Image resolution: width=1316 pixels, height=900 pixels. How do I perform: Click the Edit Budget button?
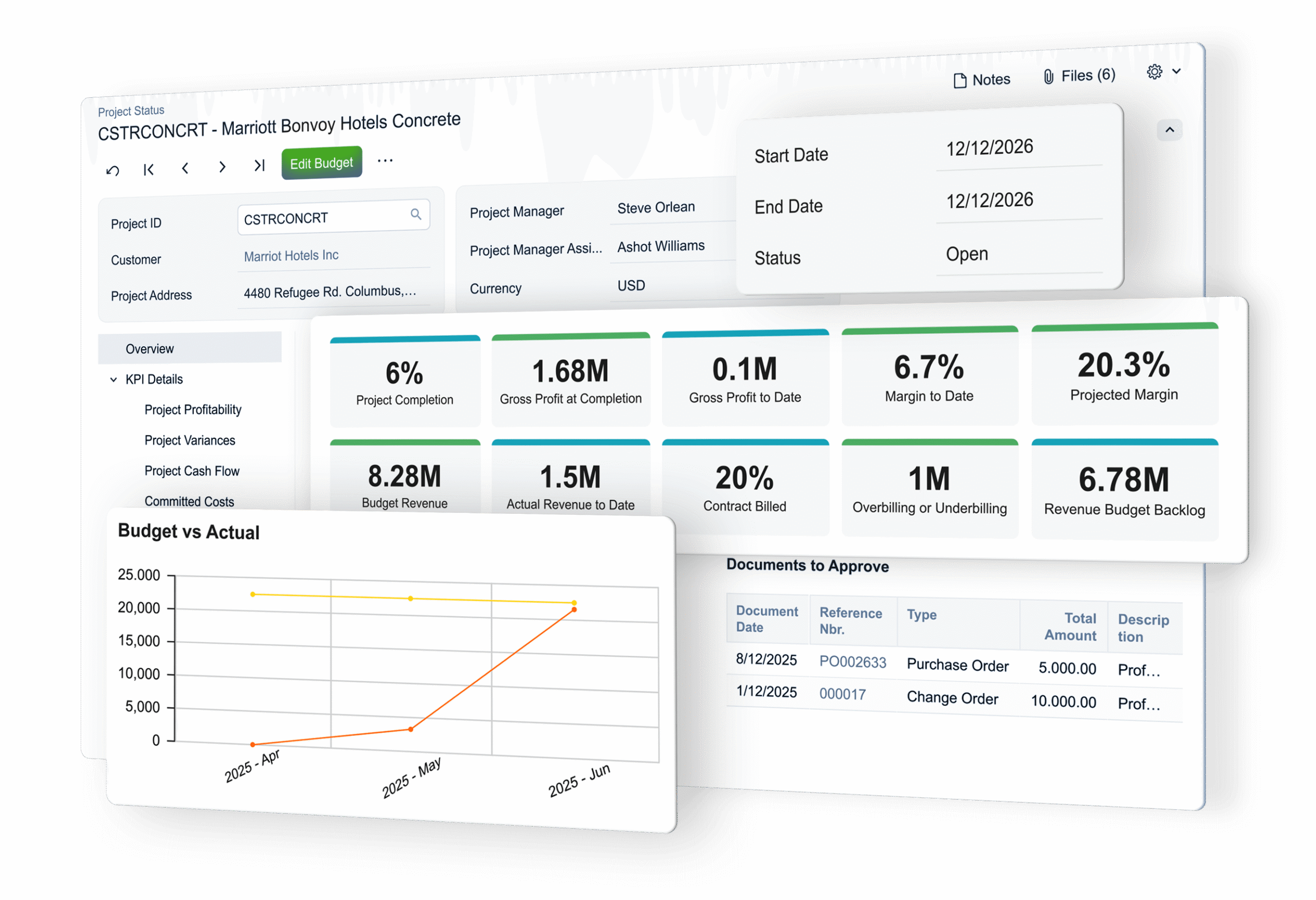click(321, 163)
